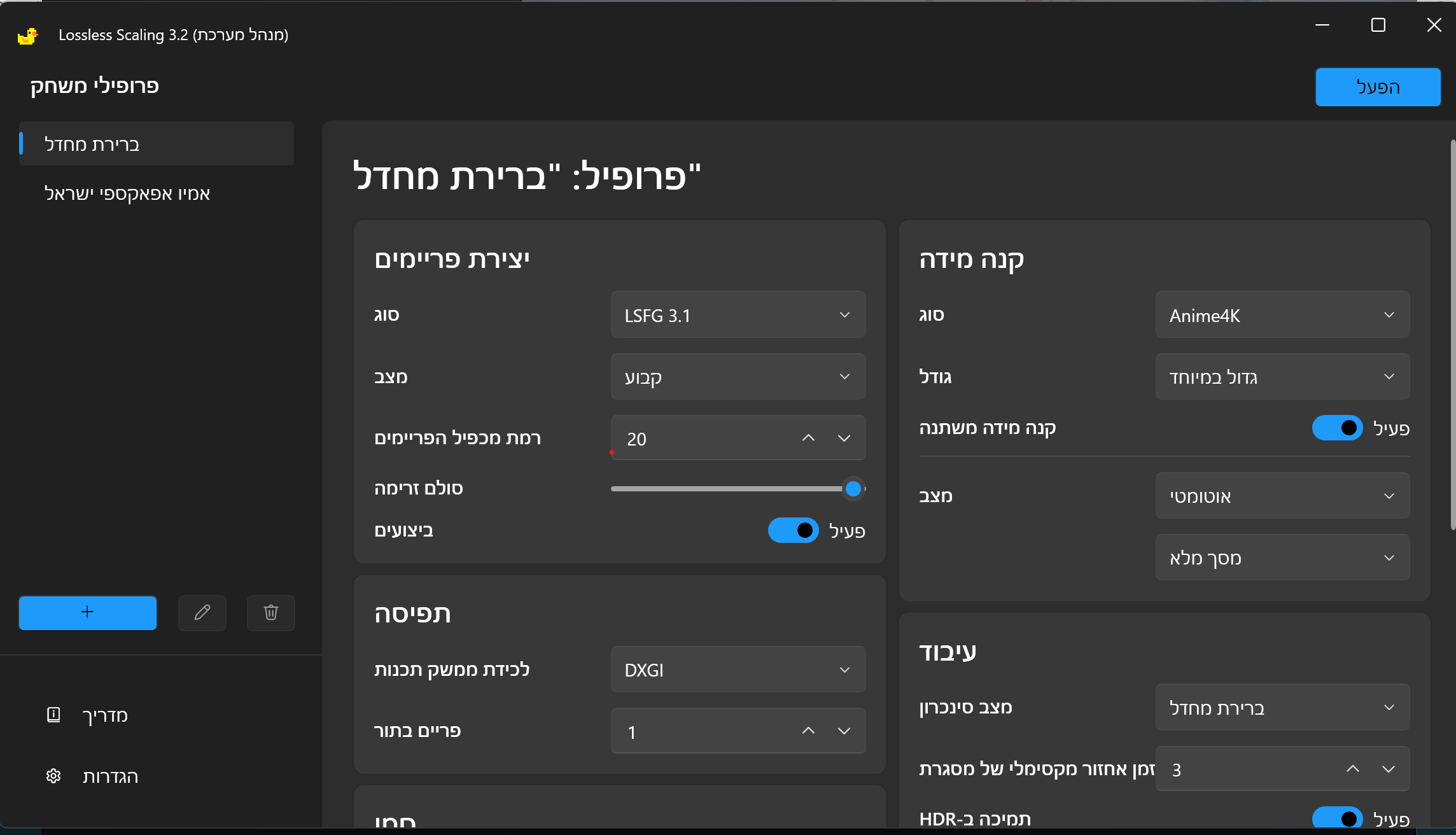Image resolution: width=1456 pixels, height=835 pixels.
Task: Toggle the performance switch in frame generation
Action: point(793,530)
